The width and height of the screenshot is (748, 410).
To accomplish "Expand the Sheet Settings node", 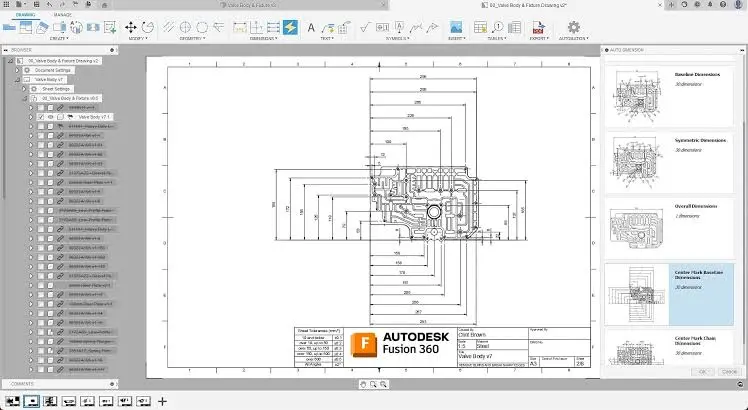I will [x=24, y=89].
